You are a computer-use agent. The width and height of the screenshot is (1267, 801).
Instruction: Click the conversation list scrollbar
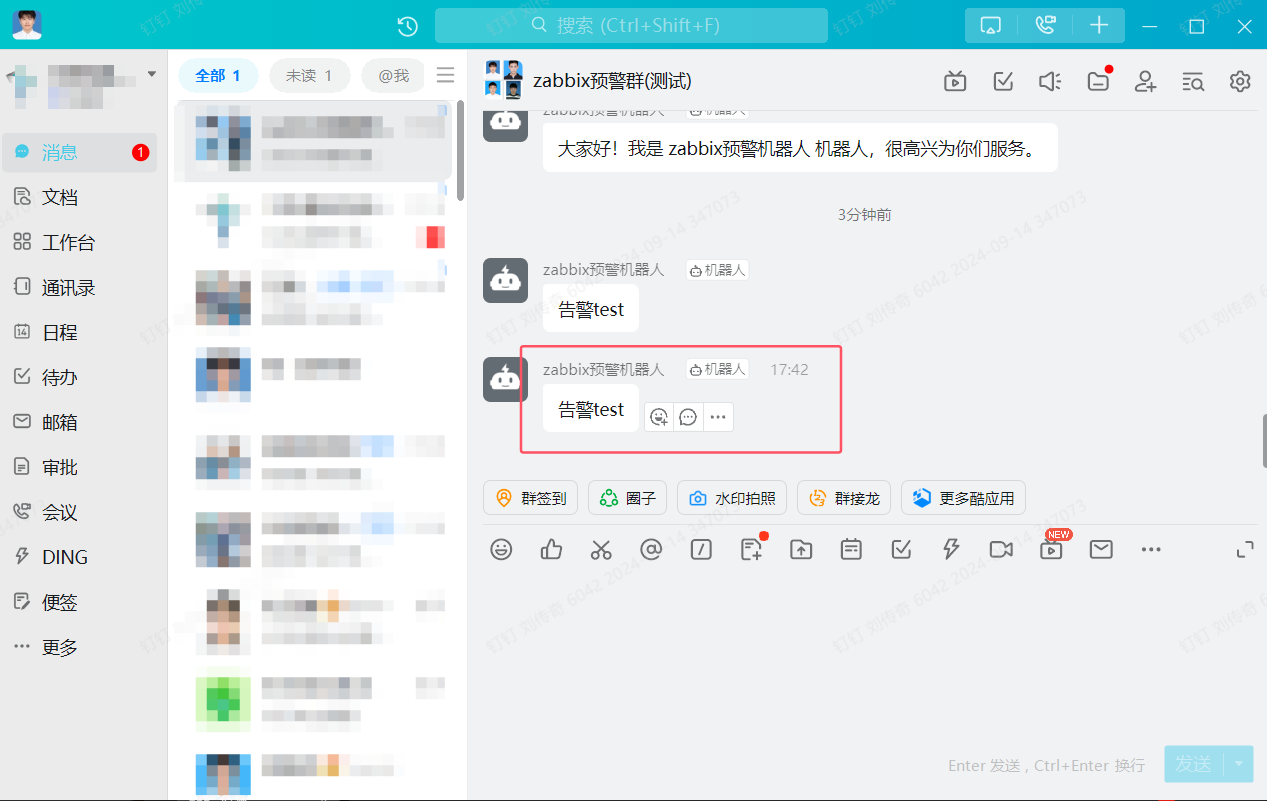460,150
